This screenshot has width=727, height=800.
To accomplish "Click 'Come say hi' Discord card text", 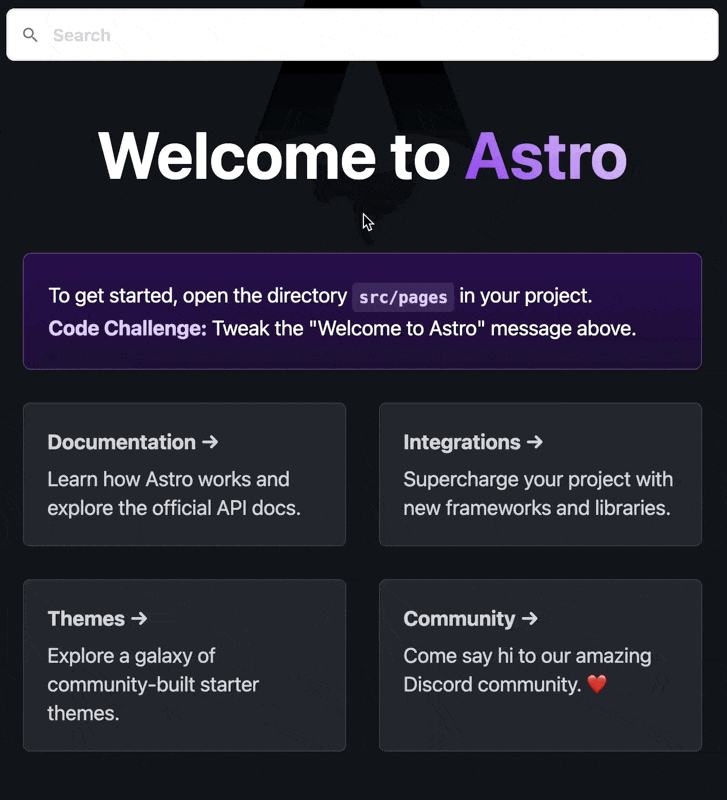I will coord(528,670).
